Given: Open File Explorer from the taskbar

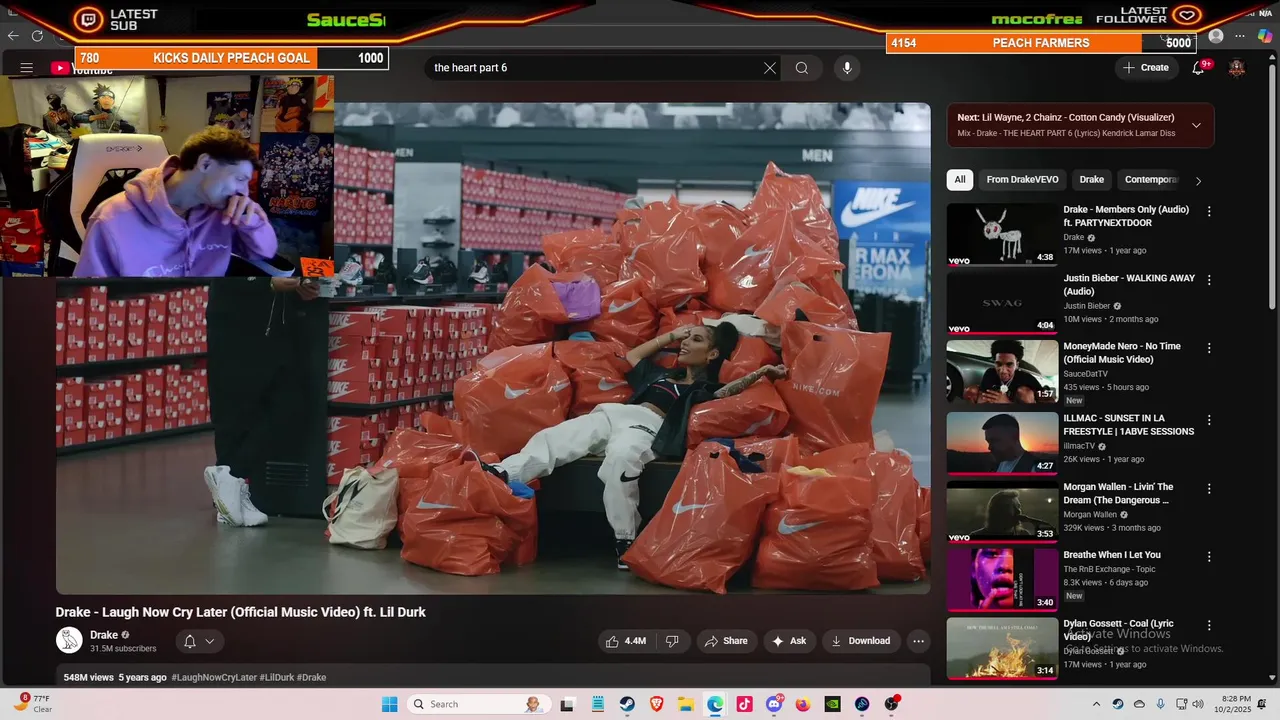Looking at the screenshot, I should click(686, 704).
